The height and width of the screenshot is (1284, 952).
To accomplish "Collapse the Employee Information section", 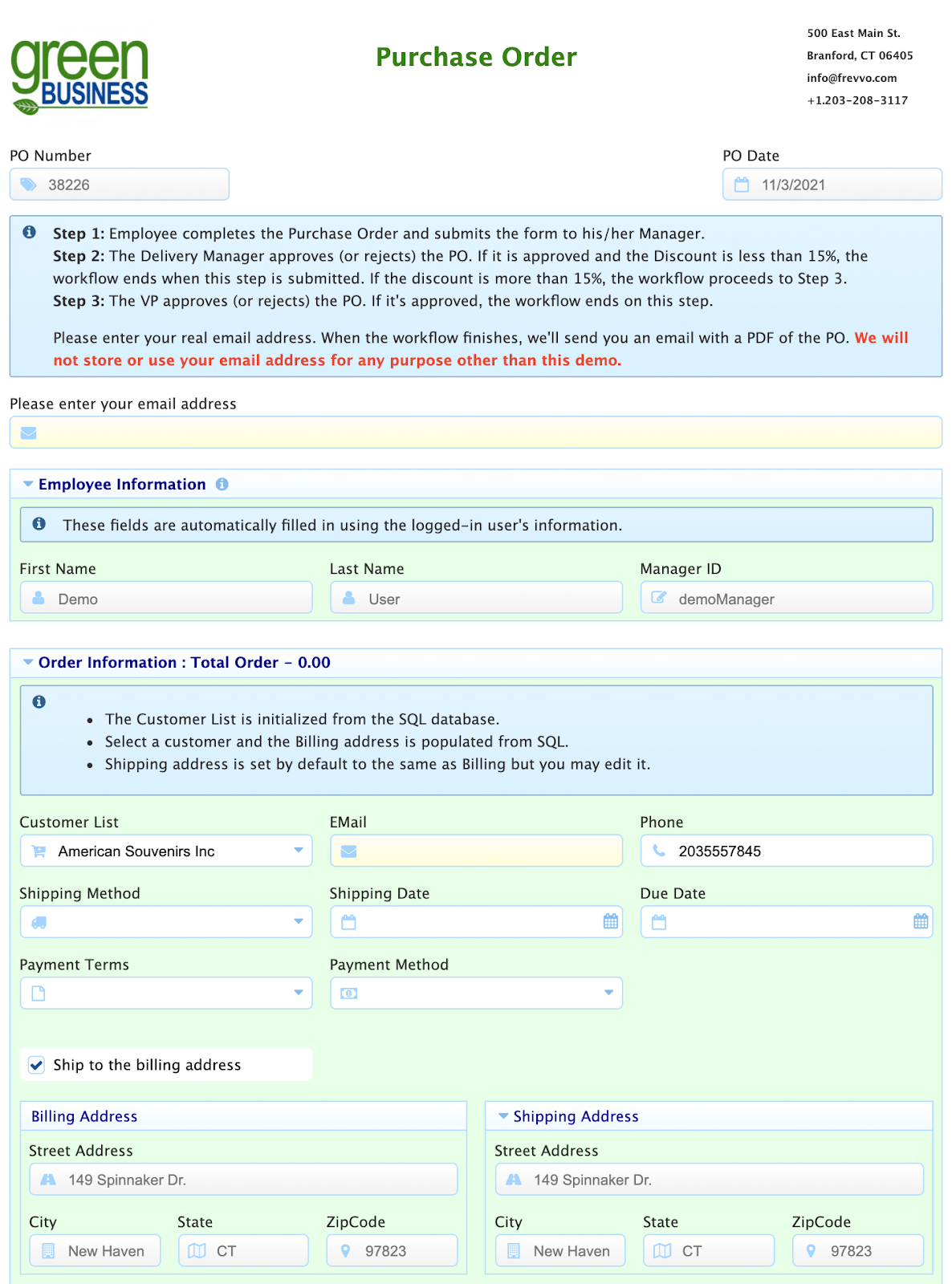I will 28,484.
